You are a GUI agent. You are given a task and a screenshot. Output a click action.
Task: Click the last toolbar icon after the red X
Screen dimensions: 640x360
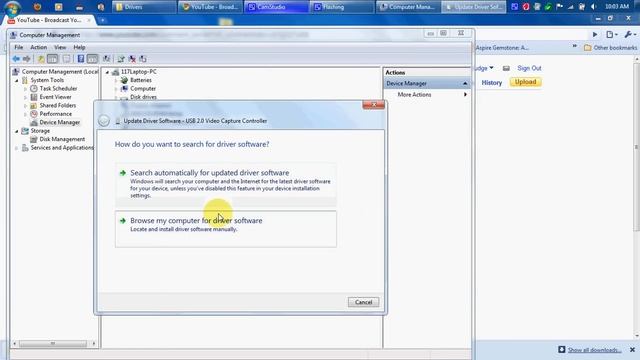click(x=143, y=59)
